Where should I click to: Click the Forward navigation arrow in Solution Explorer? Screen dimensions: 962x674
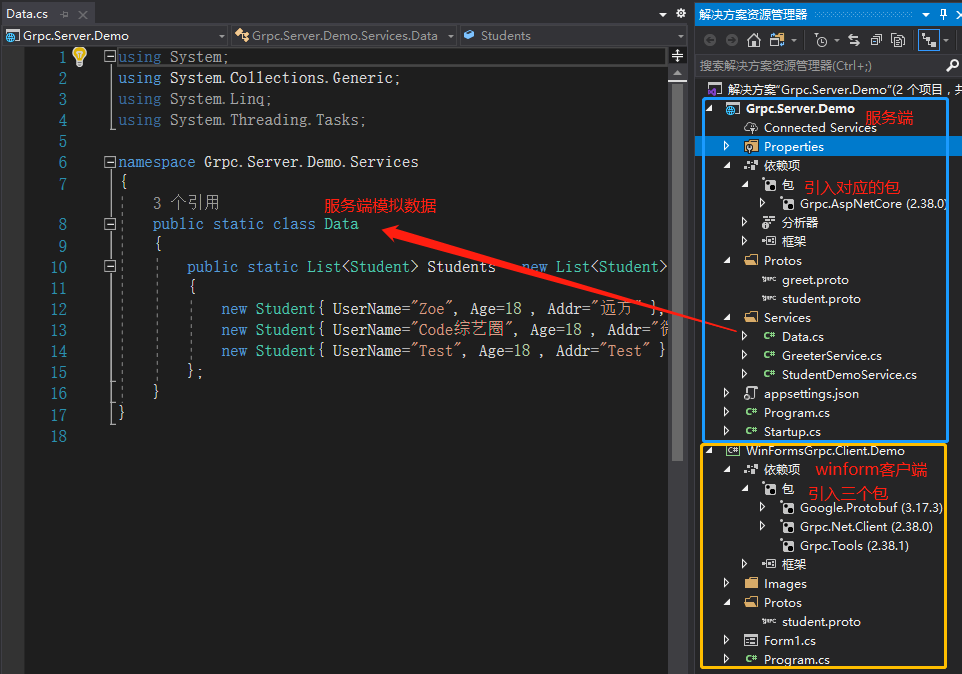click(x=732, y=40)
